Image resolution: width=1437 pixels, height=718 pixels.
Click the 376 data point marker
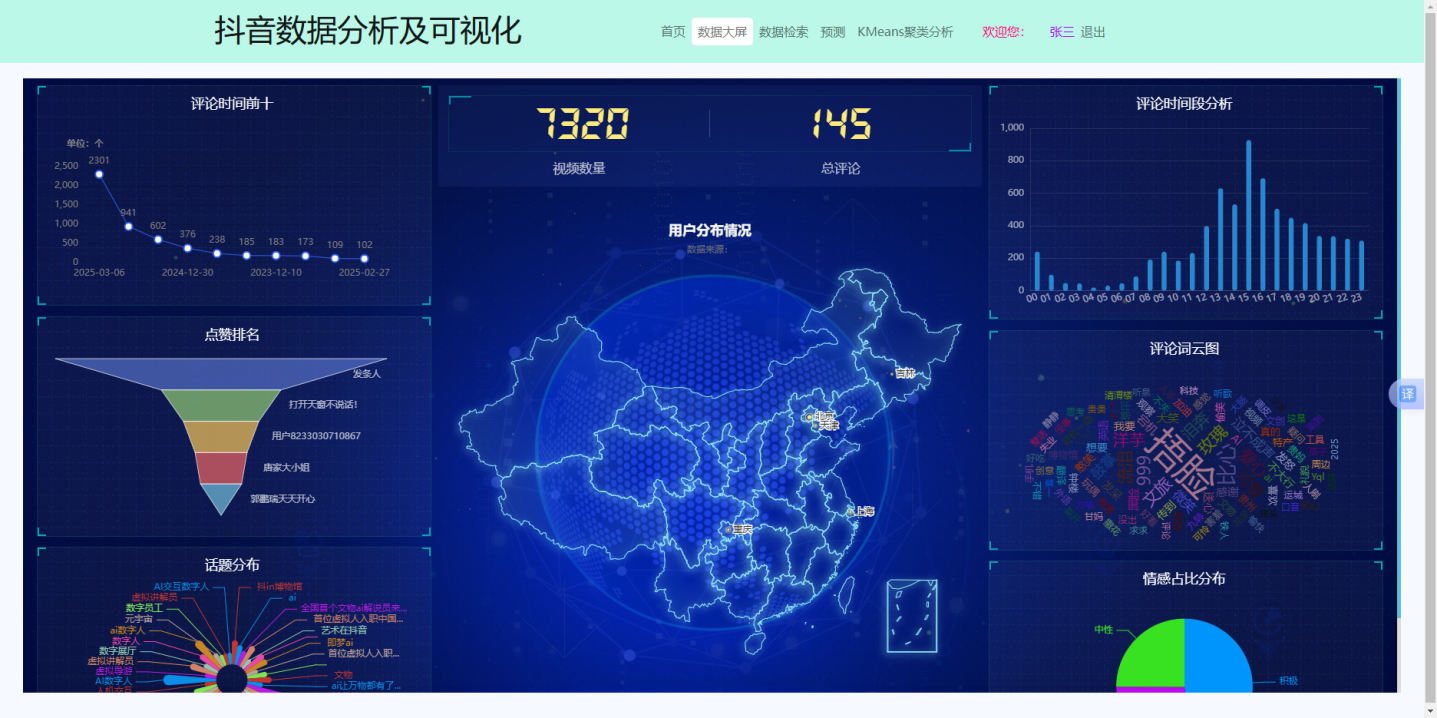click(187, 248)
